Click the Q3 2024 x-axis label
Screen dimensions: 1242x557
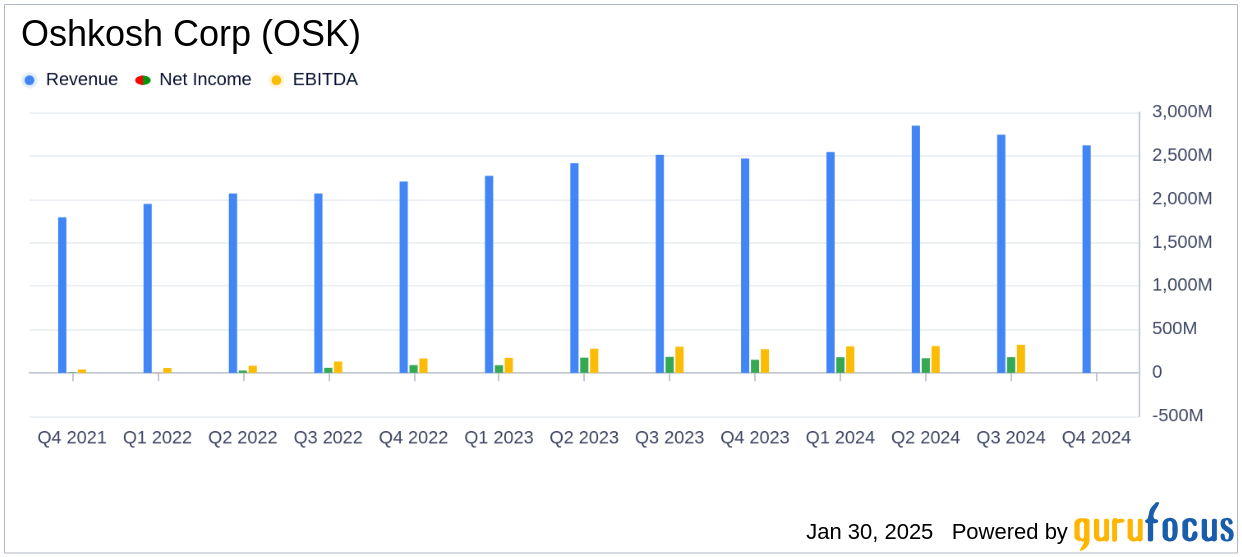tap(1011, 438)
